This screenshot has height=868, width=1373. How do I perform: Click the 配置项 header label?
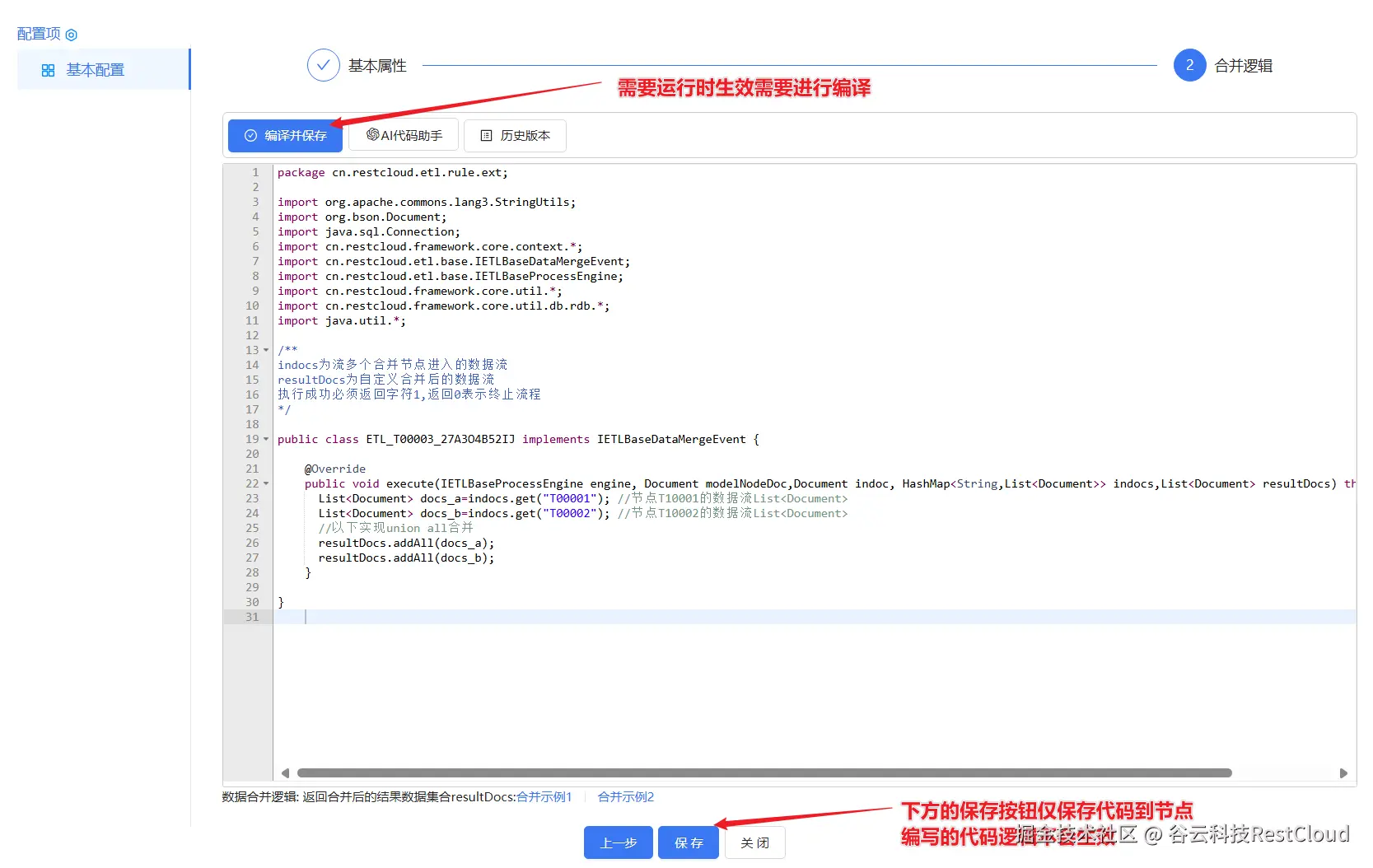39,34
